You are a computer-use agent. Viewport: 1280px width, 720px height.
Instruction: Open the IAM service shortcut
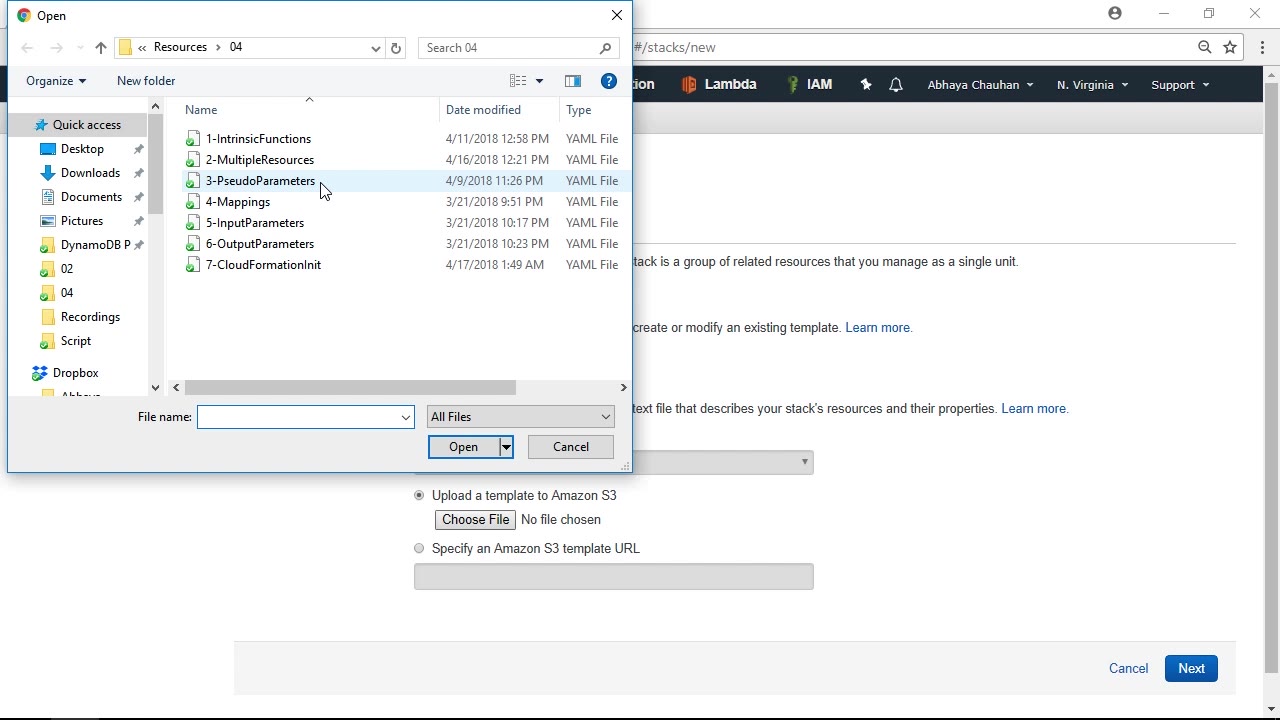point(810,85)
